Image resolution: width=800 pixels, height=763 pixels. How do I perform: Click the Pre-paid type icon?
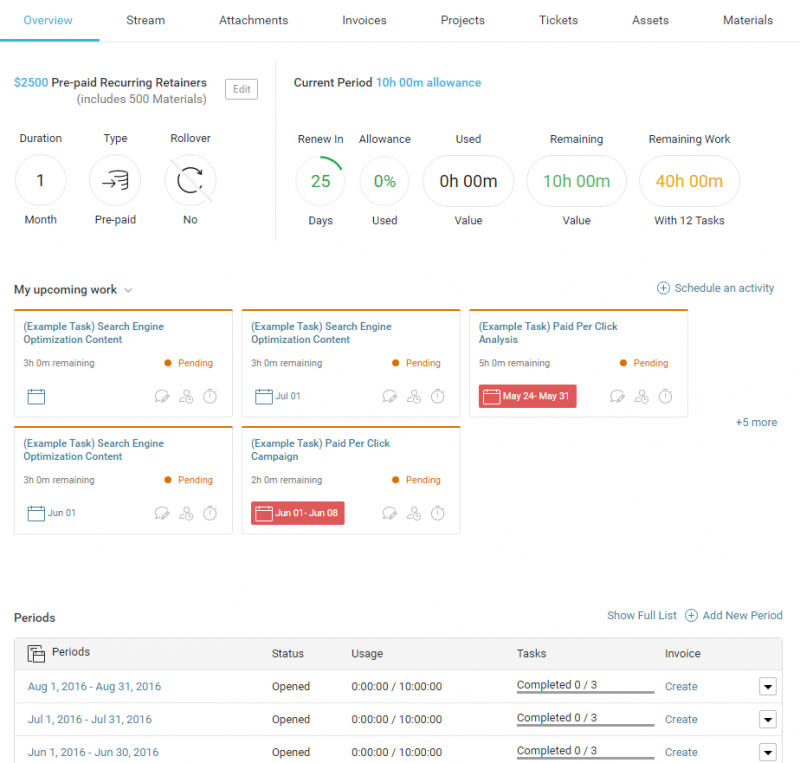point(115,180)
